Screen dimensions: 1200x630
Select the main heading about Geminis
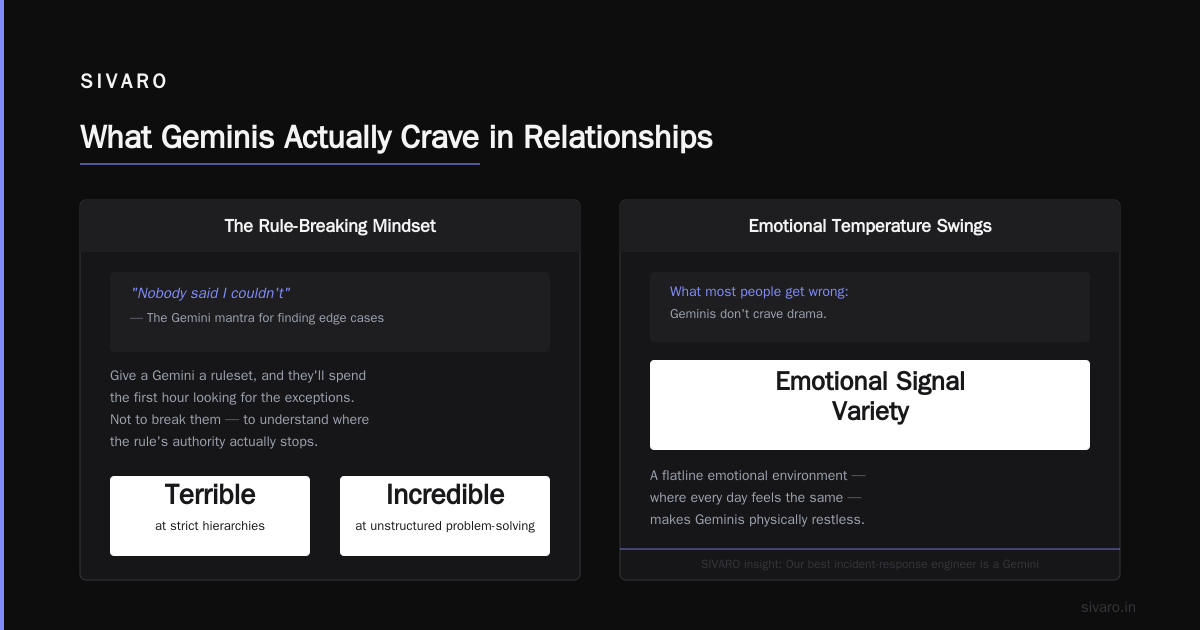tap(396, 137)
